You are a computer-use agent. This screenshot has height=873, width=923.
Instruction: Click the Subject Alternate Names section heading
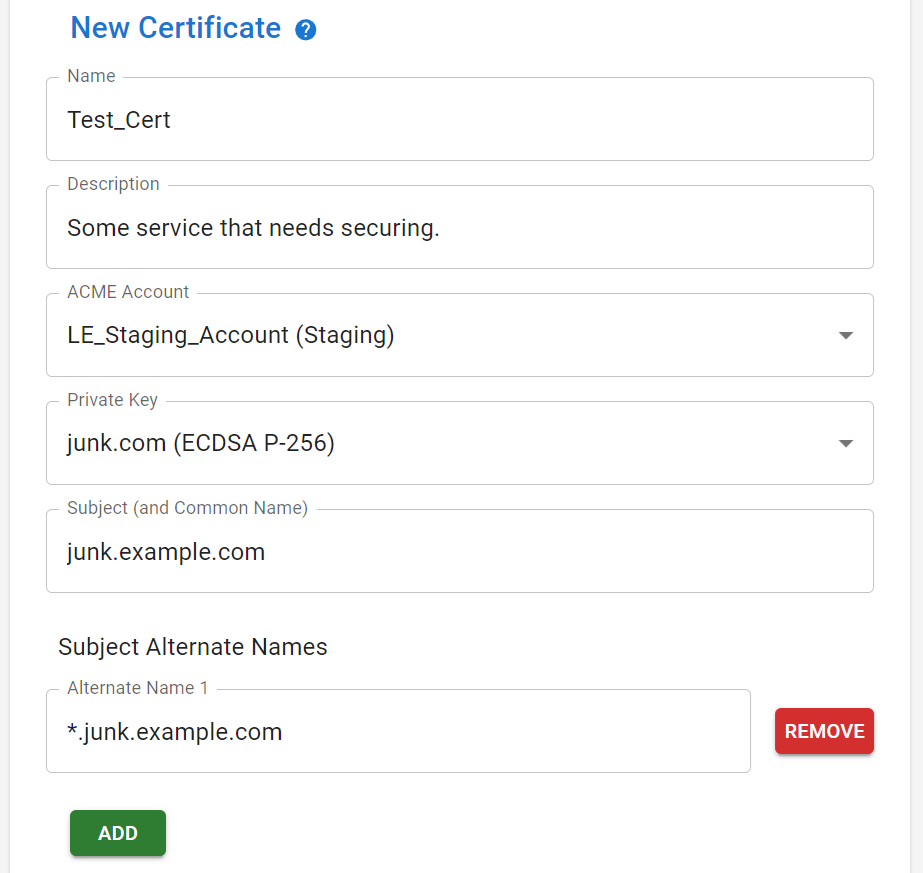point(192,647)
